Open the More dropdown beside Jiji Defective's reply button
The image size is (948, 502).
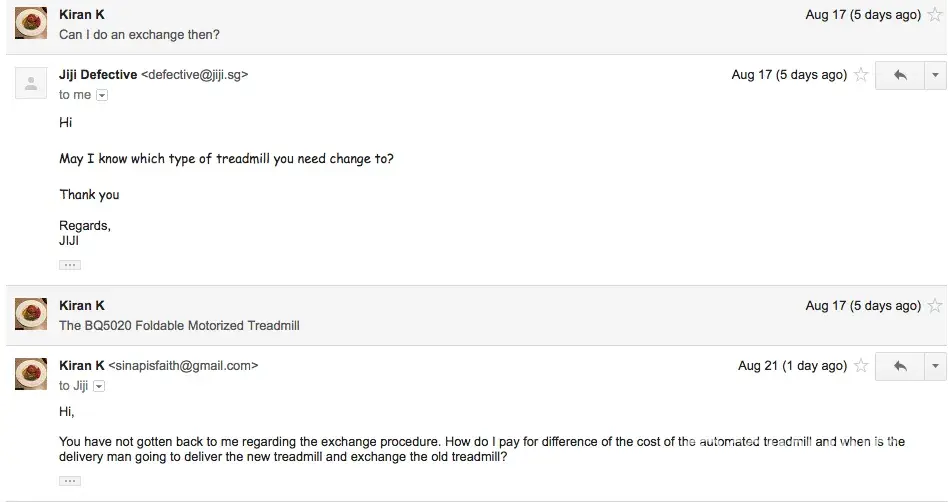tap(935, 76)
